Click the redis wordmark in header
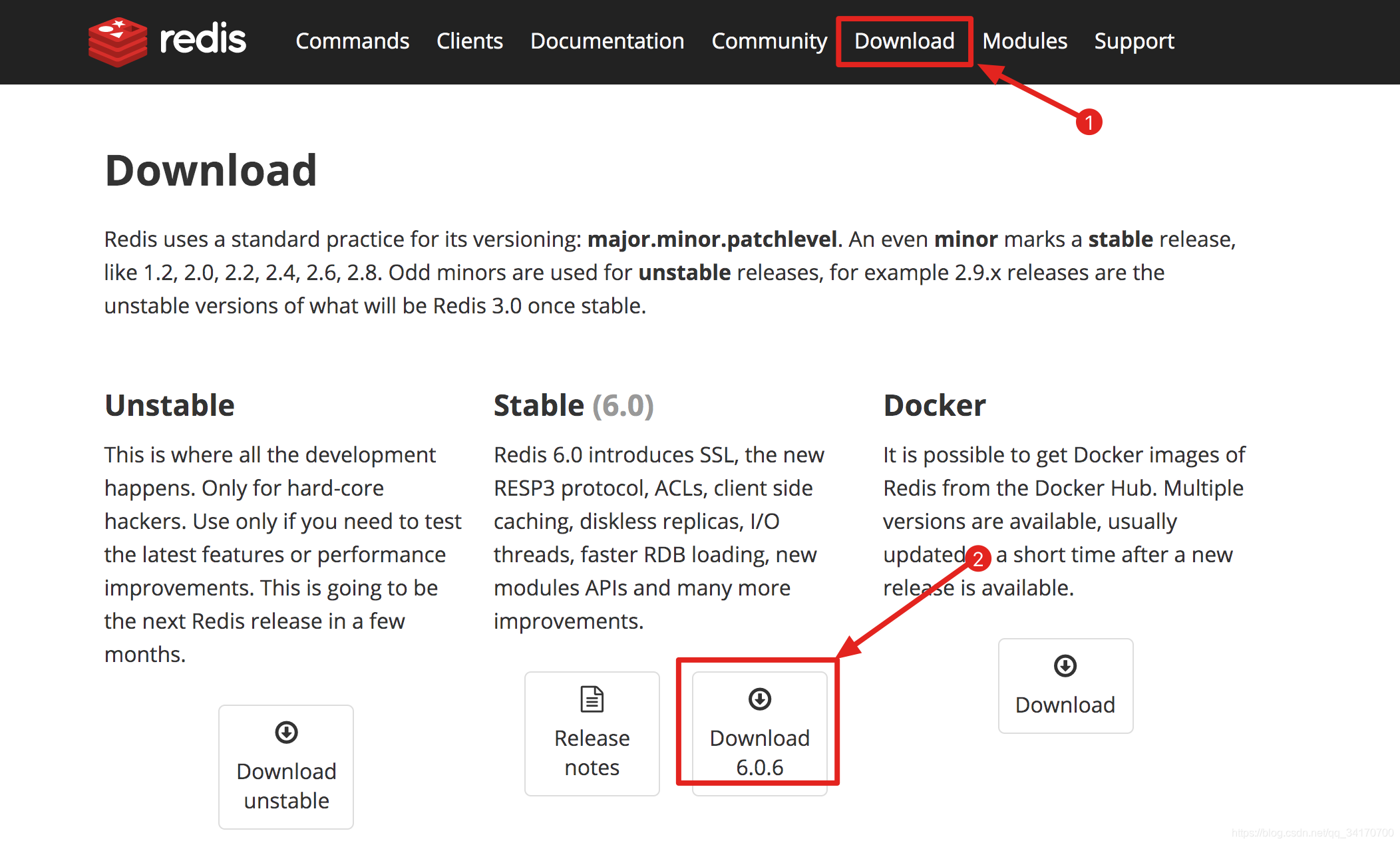 click(x=203, y=39)
